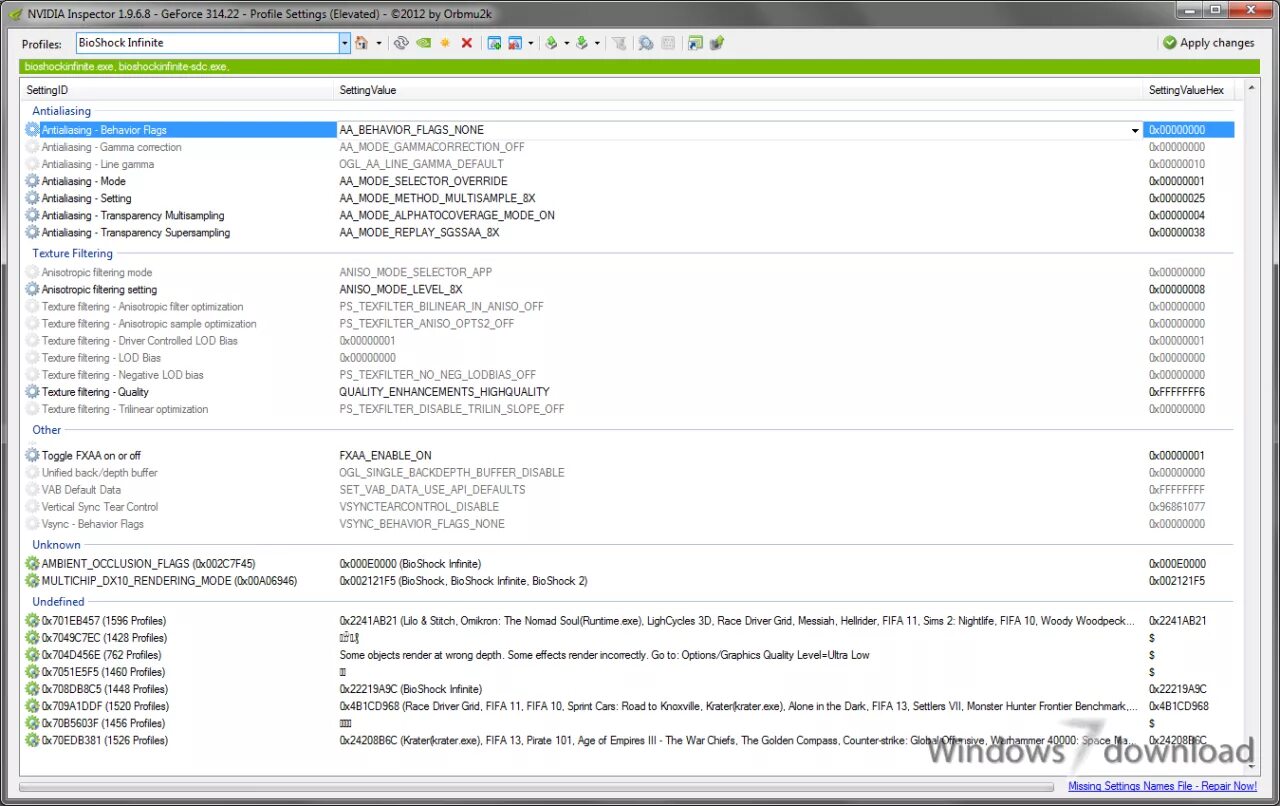This screenshot has width=1280, height=806.
Task: Click the second green import arrow icon
Action: coord(581,43)
